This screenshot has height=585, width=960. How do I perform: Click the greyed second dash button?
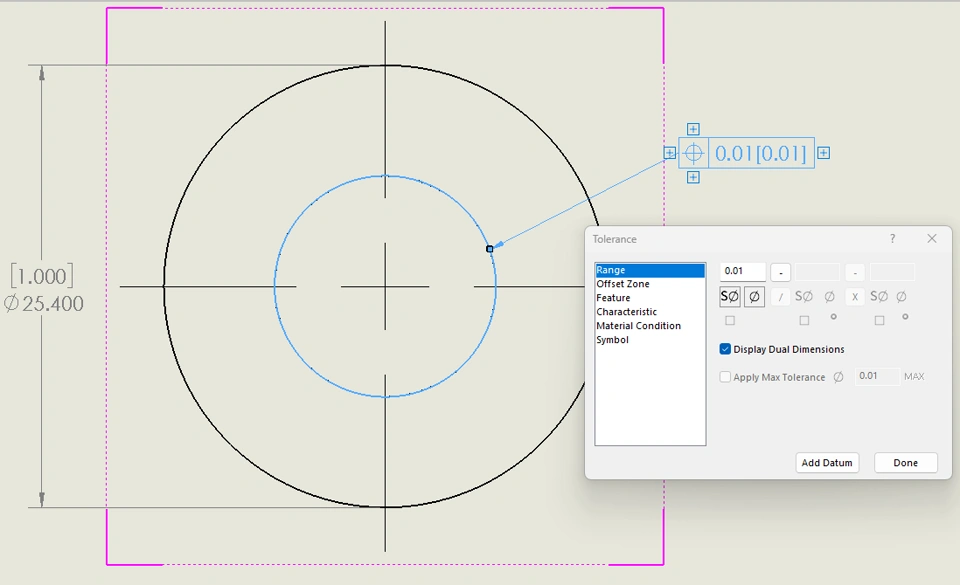[855, 272]
